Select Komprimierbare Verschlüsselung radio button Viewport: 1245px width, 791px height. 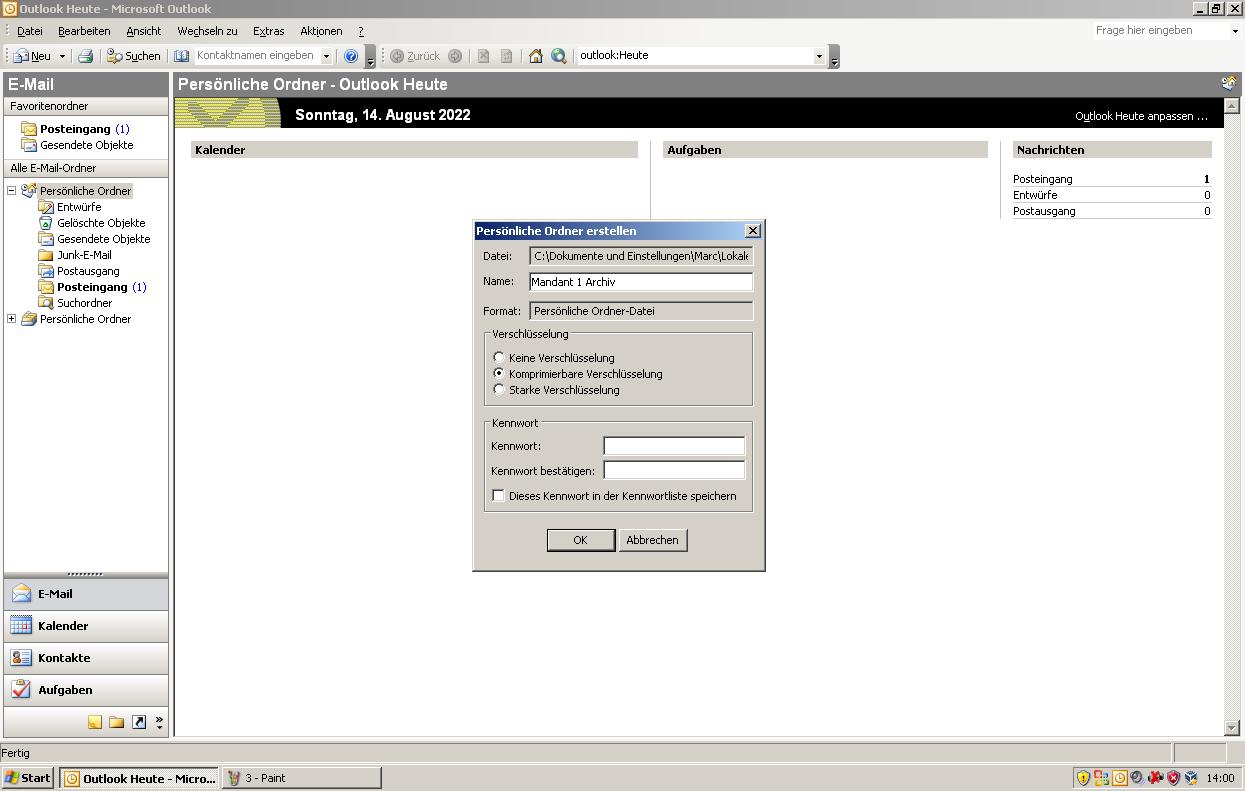pyautogui.click(x=499, y=374)
